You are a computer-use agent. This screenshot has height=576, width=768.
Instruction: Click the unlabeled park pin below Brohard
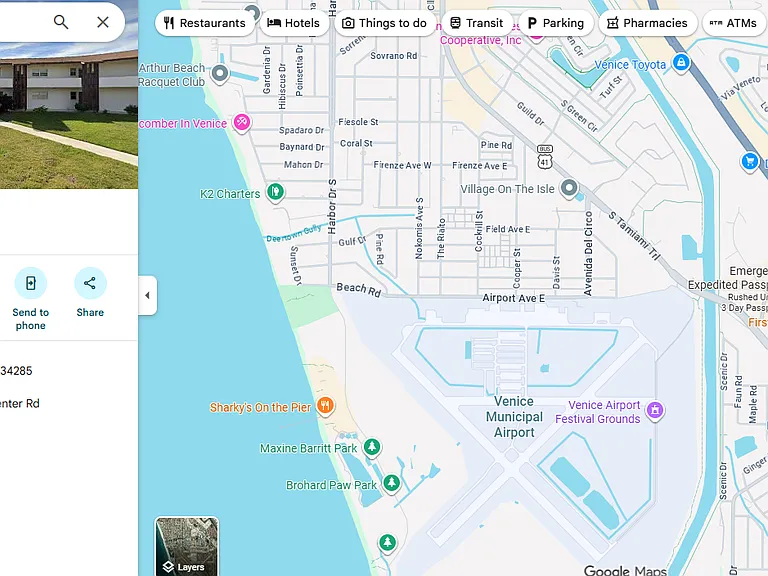(x=387, y=543)
